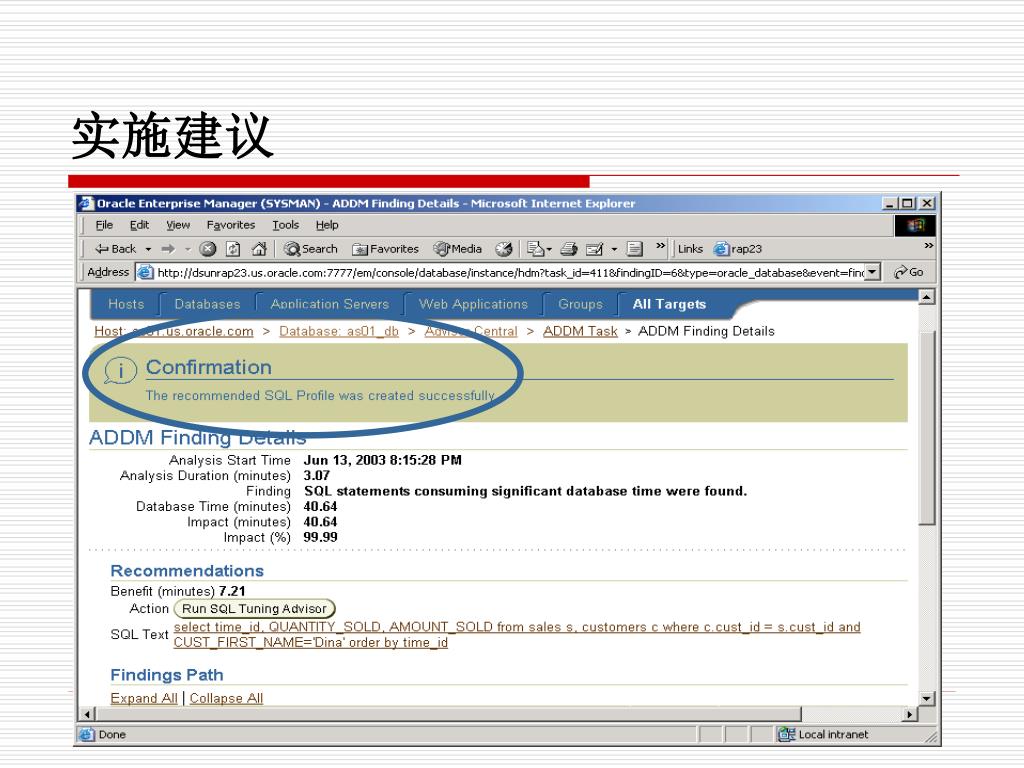Viewport: 1024px width, 768px height.
Task: Follow the Host breadcrumb link
Action: (x=174, y=331)
